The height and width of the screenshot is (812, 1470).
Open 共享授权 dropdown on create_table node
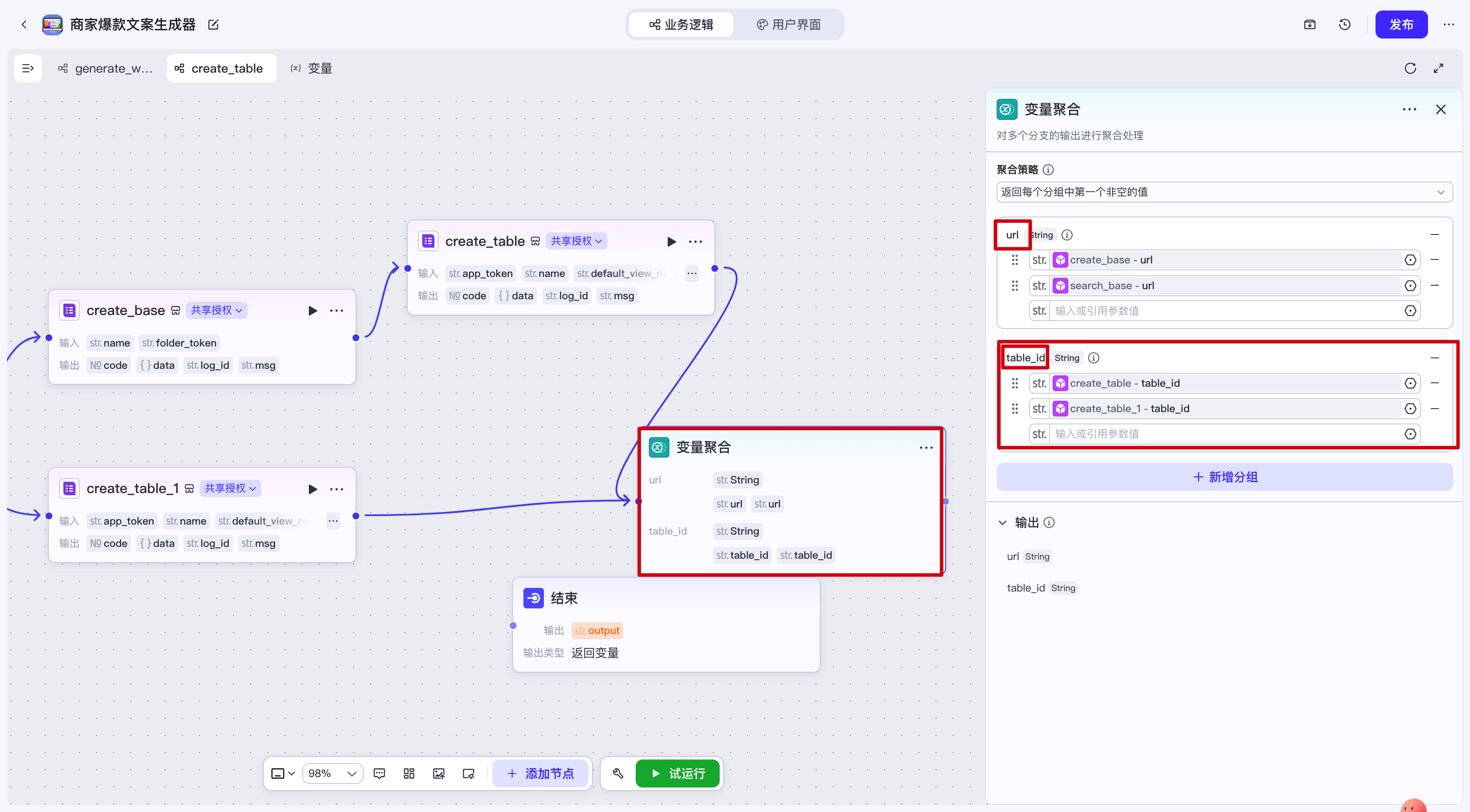pyautogui.click(x=576, y=241)
